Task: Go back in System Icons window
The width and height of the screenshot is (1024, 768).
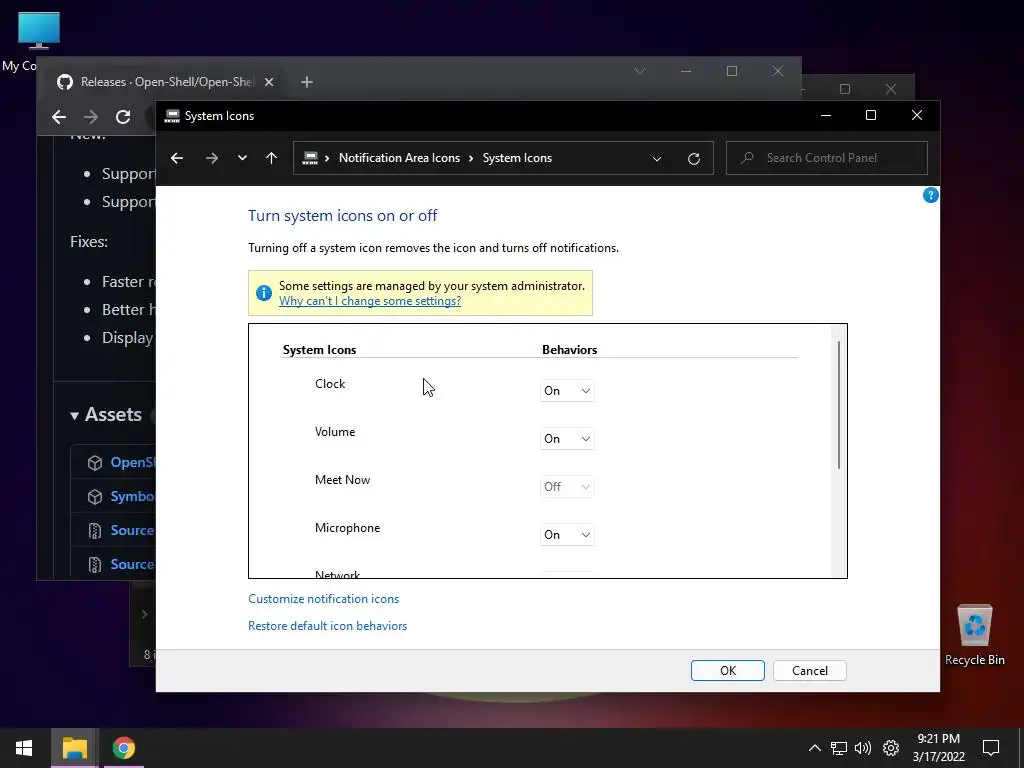Action: [x=177, y=158]
